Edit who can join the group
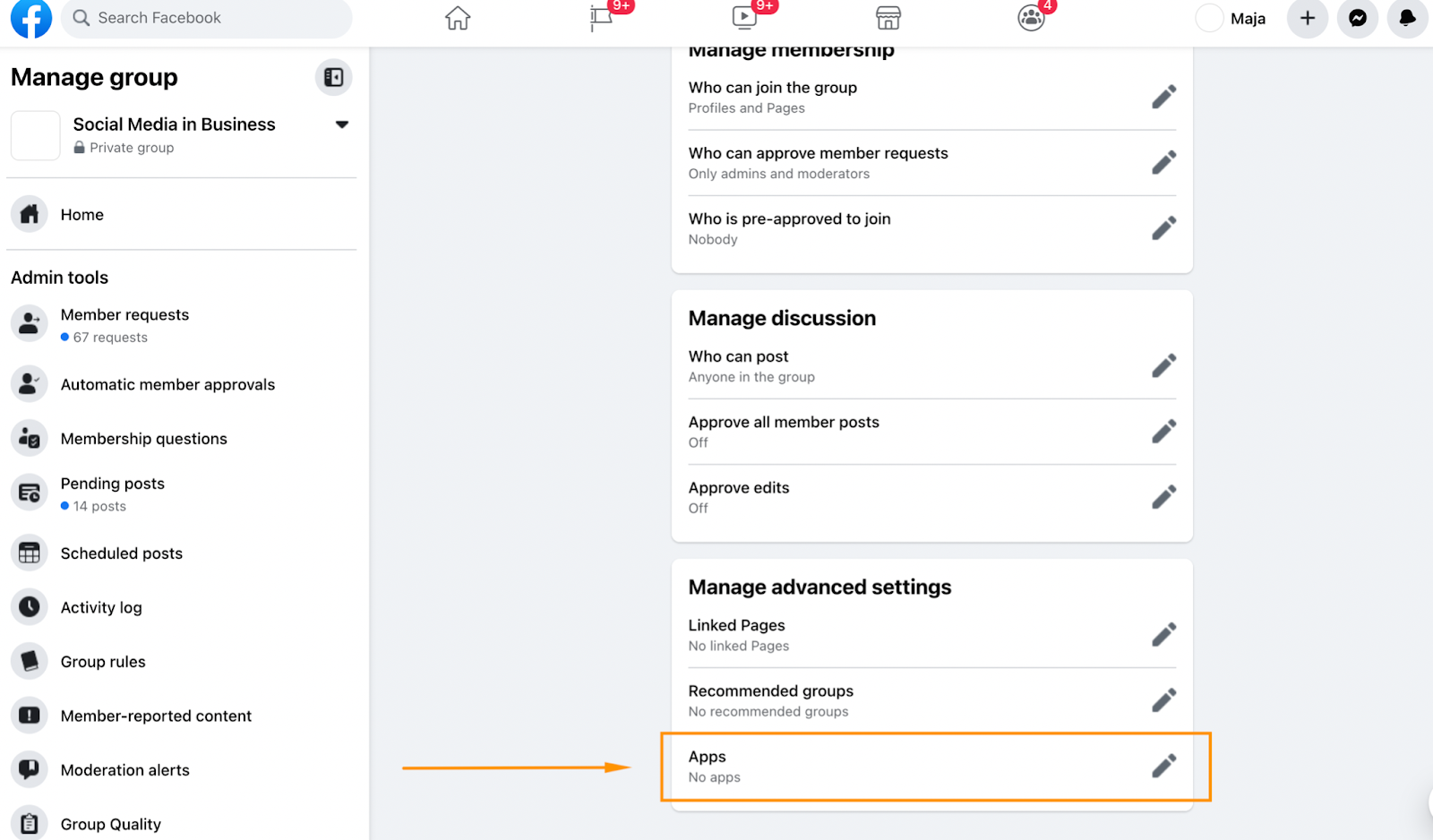Screen dimensions: 1433x840 click(x=1163, y=97)
